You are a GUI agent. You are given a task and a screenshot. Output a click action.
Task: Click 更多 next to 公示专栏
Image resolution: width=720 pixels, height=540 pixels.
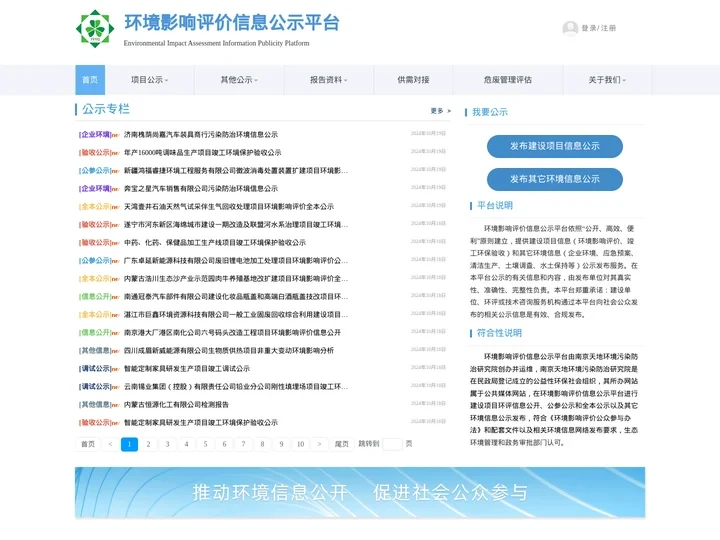click(x=440, y=111)
